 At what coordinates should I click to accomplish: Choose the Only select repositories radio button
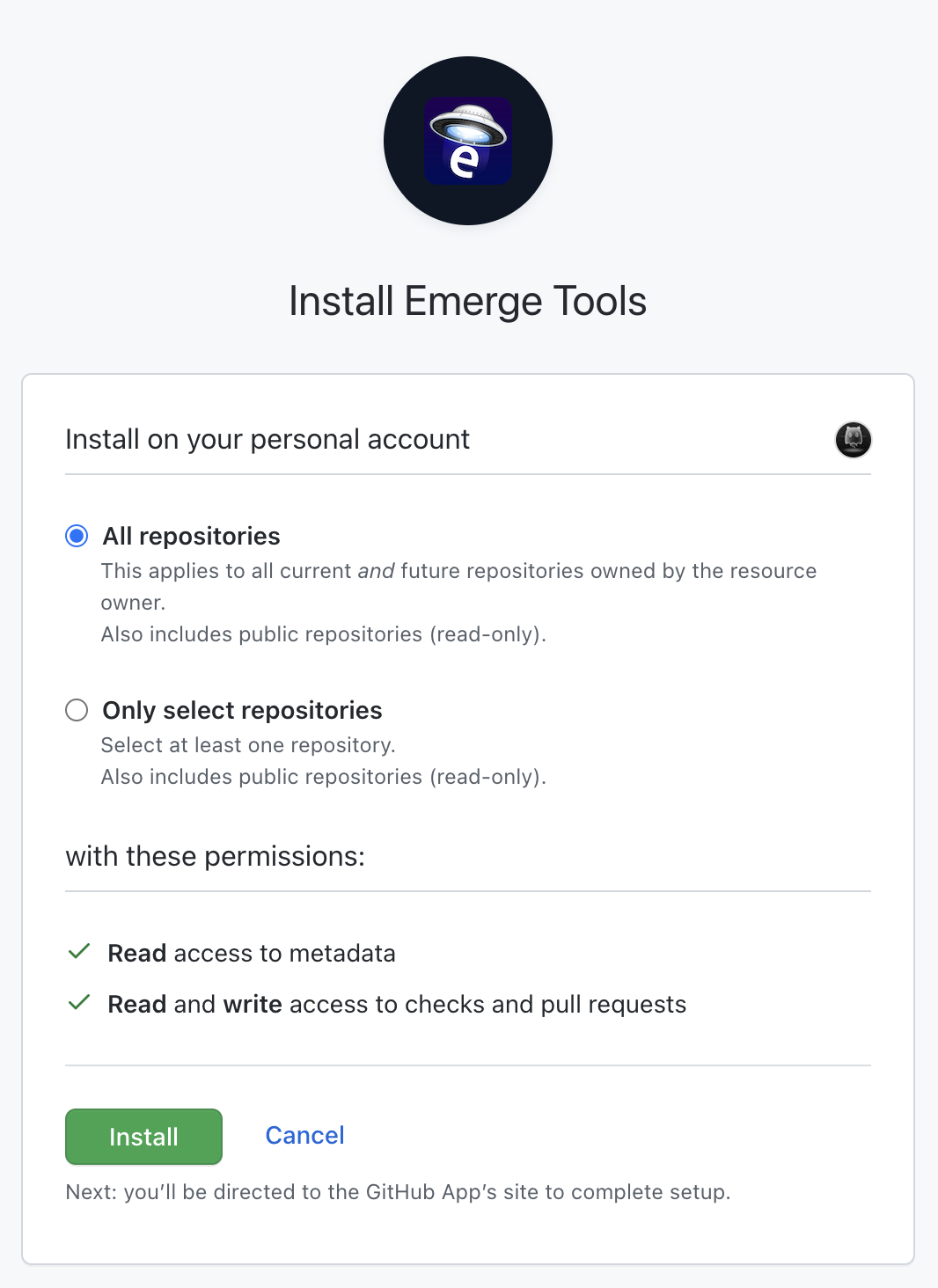click(77, 710)
